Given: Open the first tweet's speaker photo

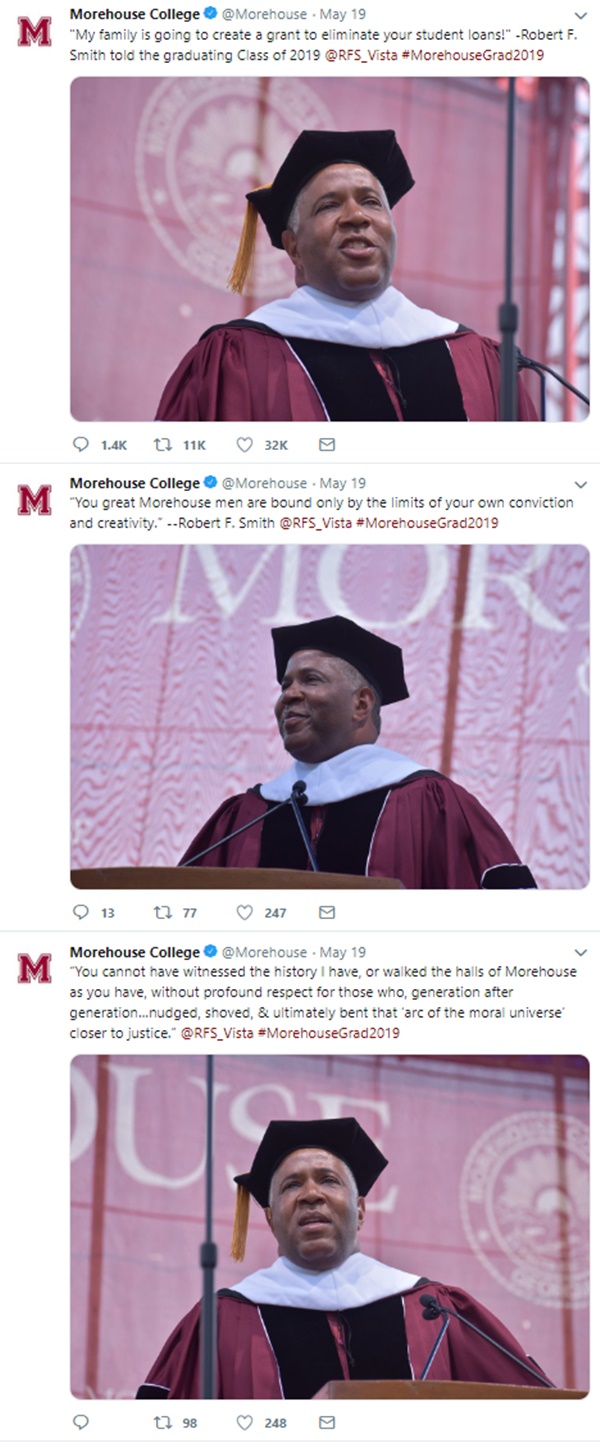Looking at the screenshot, I should click(329, 249).
